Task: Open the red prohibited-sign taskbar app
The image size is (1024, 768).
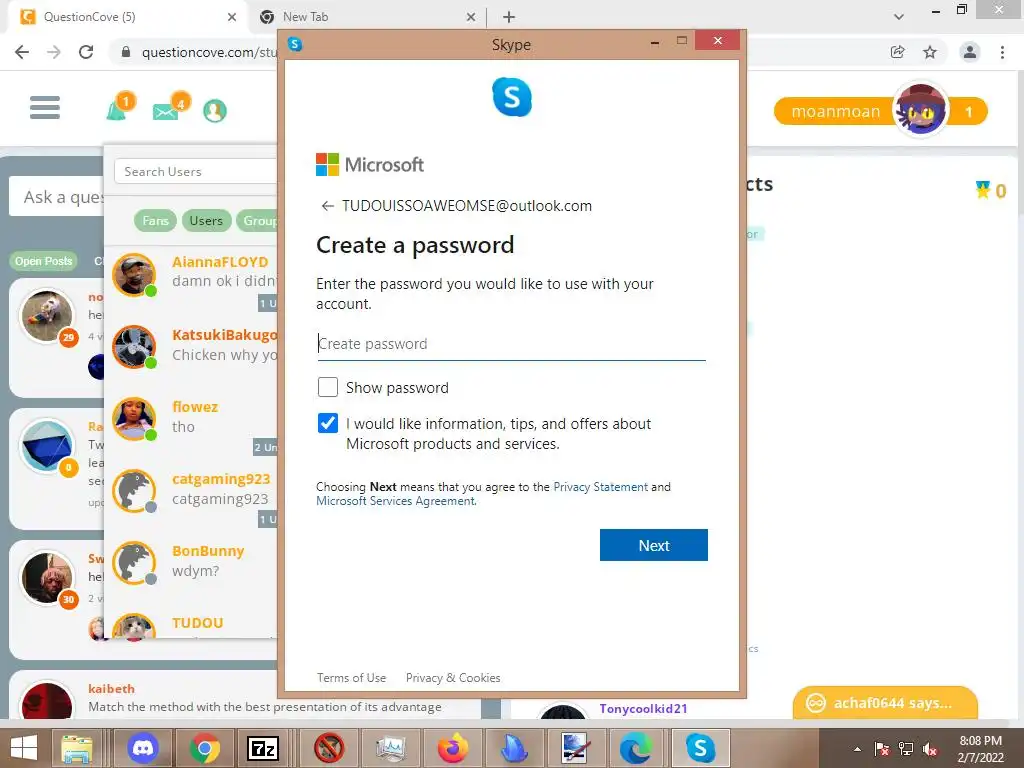Action: click(x=329, y=748)
